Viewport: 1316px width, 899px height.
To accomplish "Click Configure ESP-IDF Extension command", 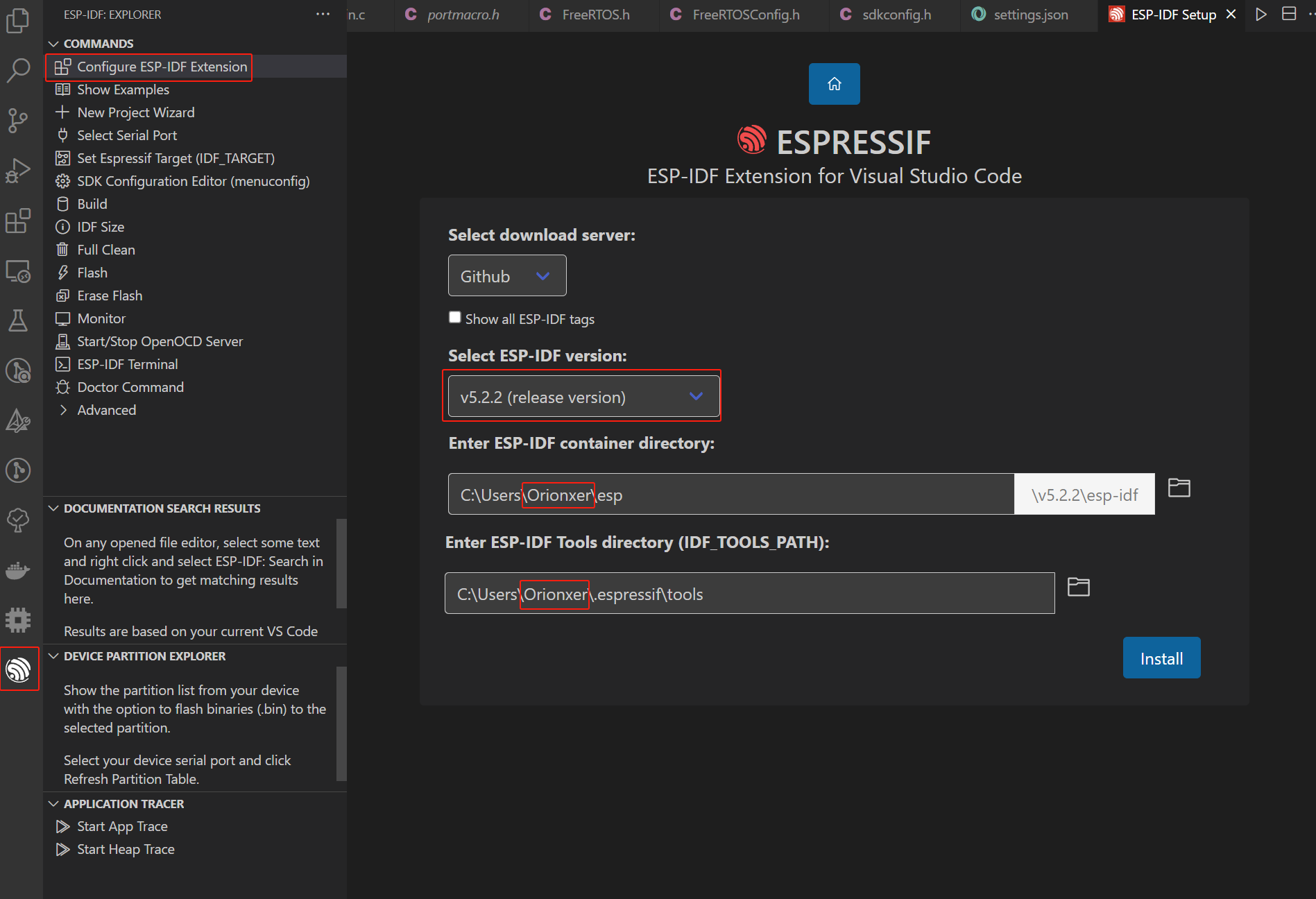I will [x=195, y=67].
